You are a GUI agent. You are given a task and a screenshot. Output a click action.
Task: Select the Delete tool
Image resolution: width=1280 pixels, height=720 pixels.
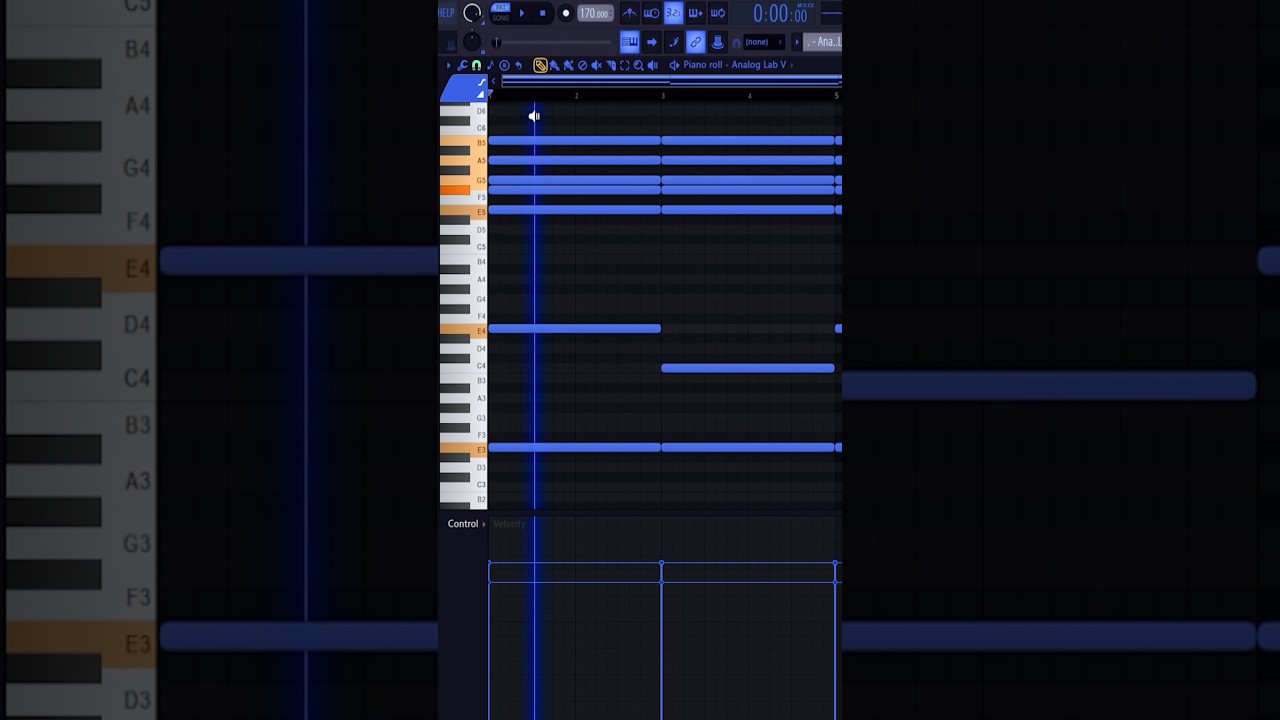coord(582,65)
